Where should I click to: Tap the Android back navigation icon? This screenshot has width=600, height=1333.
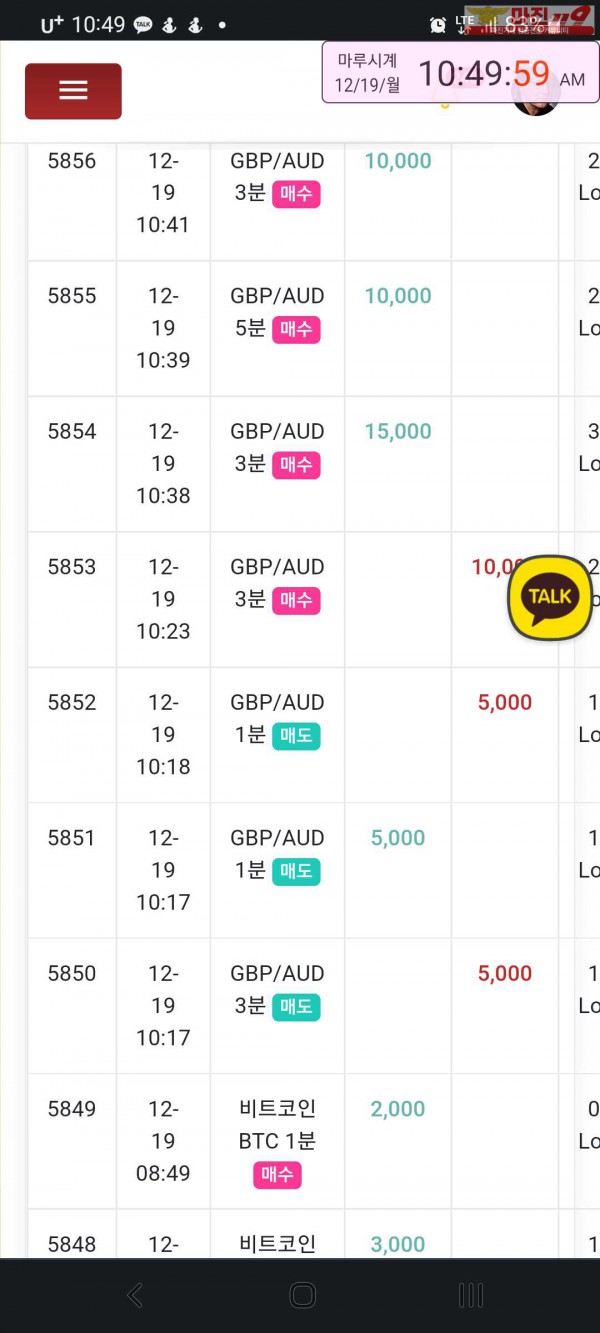coord(135,1296)
